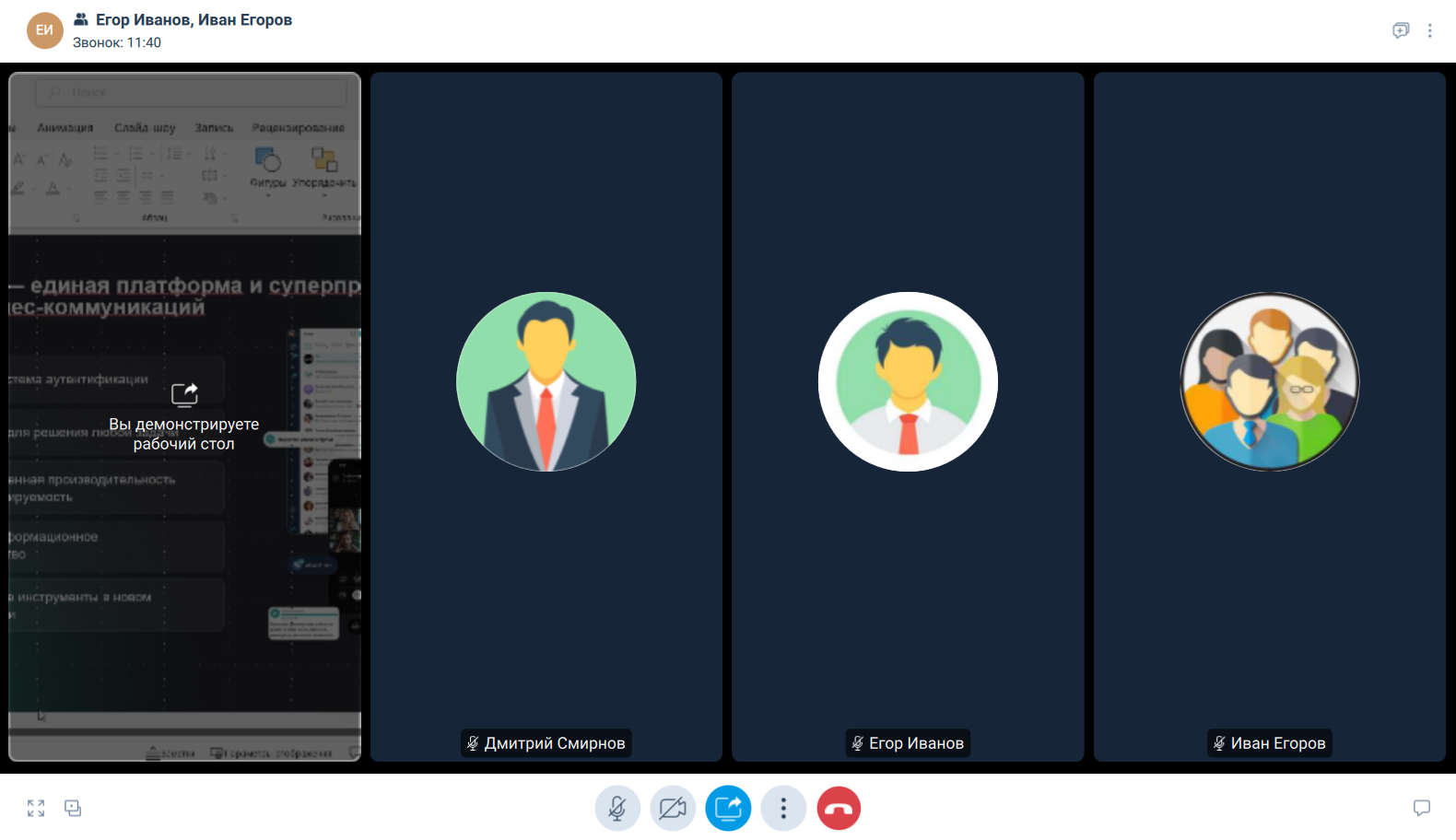The image size is (1456, 840).
Task: Toggle the microphone mute button
Action: click(617, 809)
